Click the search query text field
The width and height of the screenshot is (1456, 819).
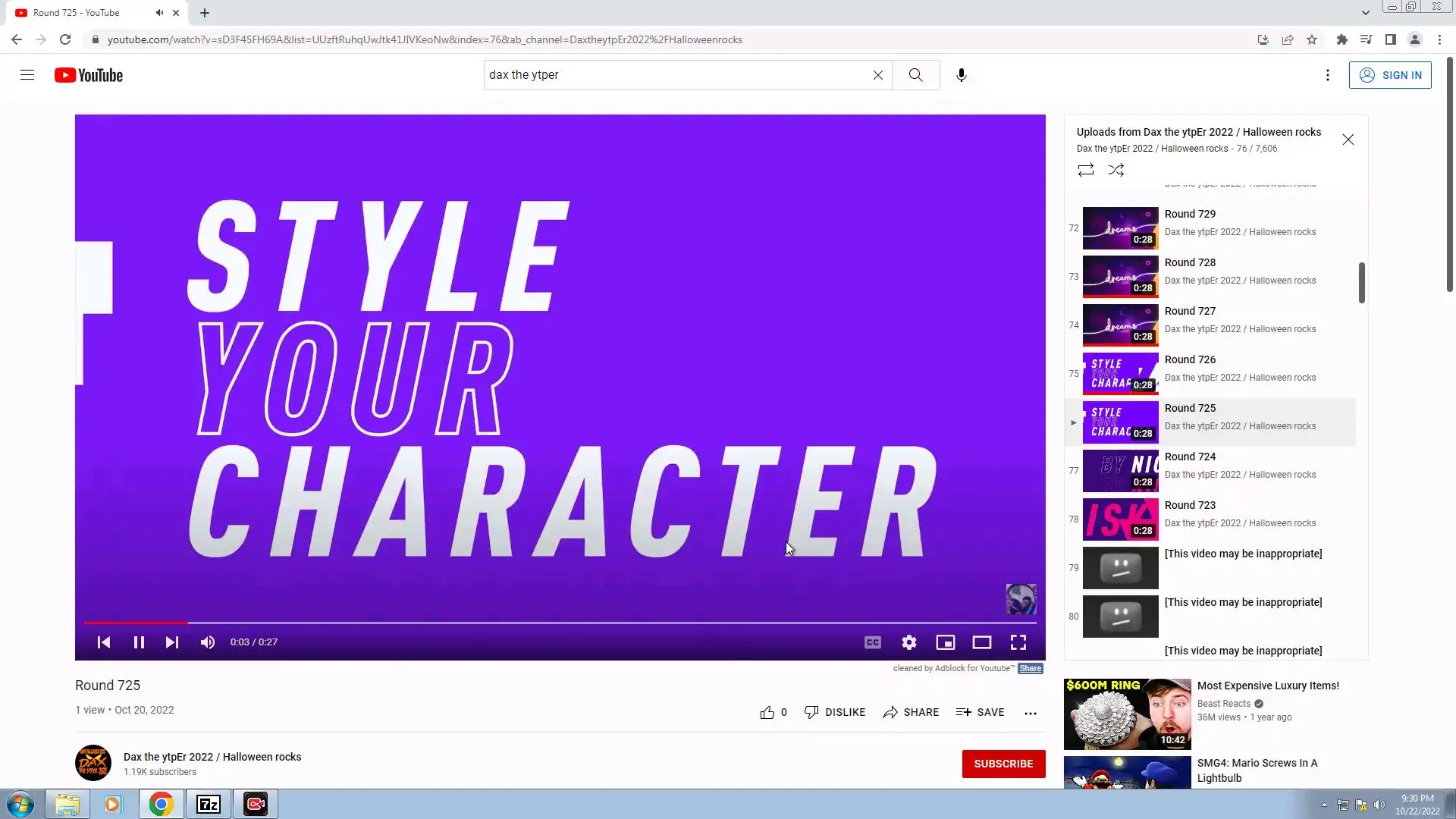click(675, 75)
